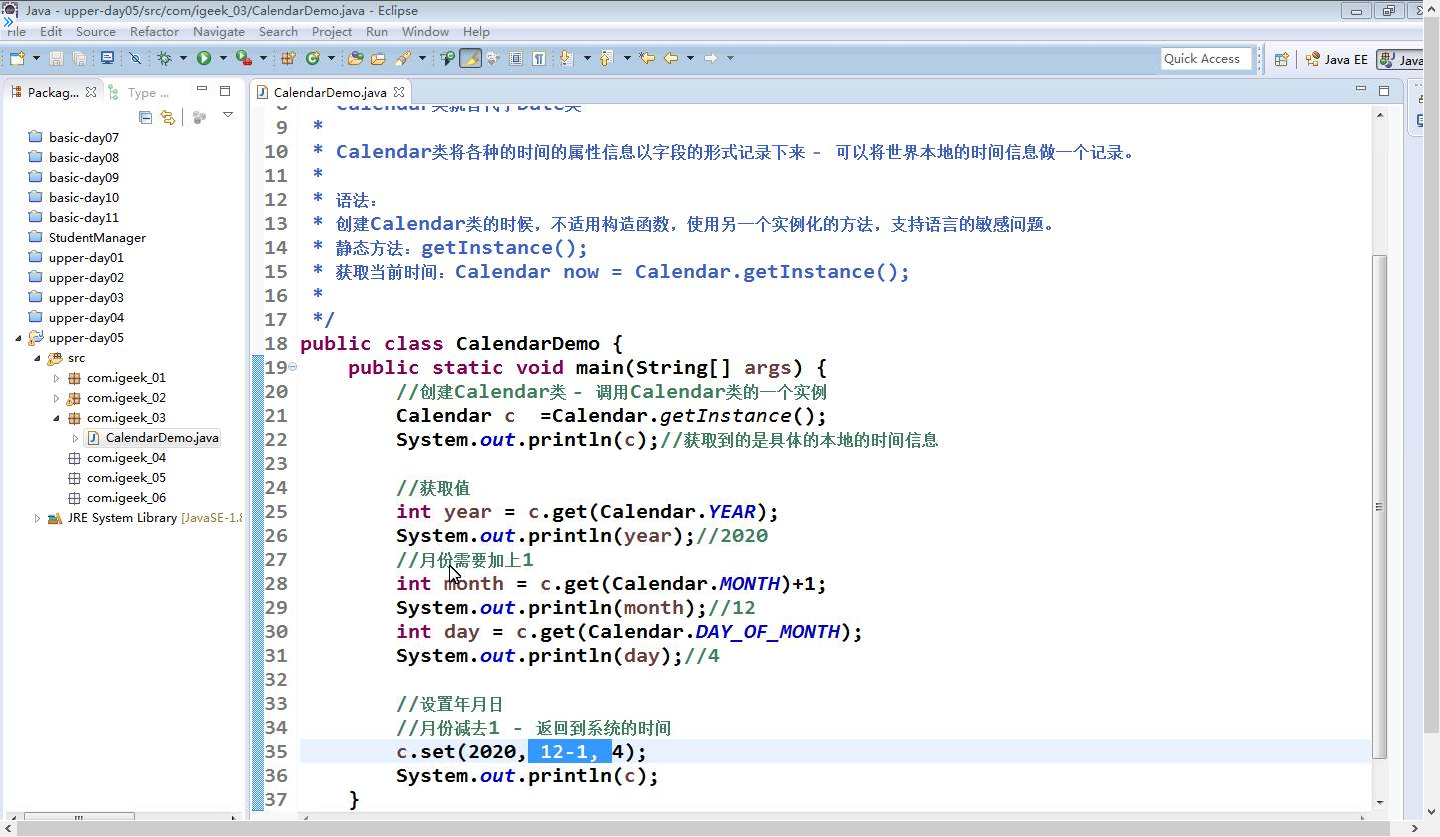Image resolution: width=1440 pixels, height=837 pixels.
Task: Open the External Tools dropdown arrow
Action: point(261,59)
